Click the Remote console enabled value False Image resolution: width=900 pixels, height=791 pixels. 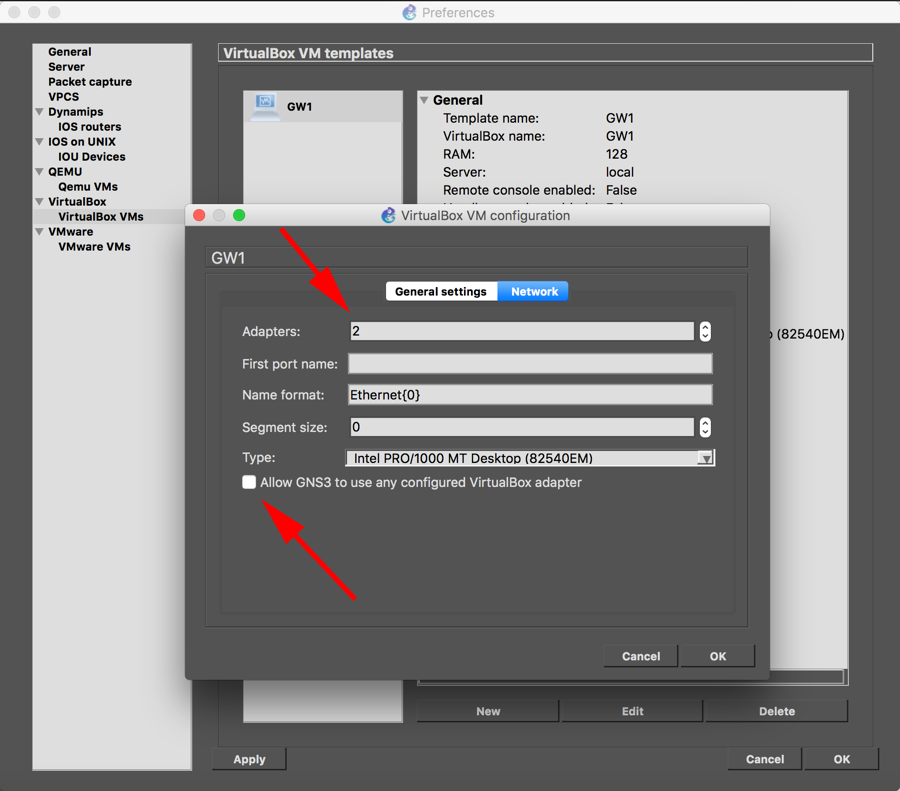[622, 190]
